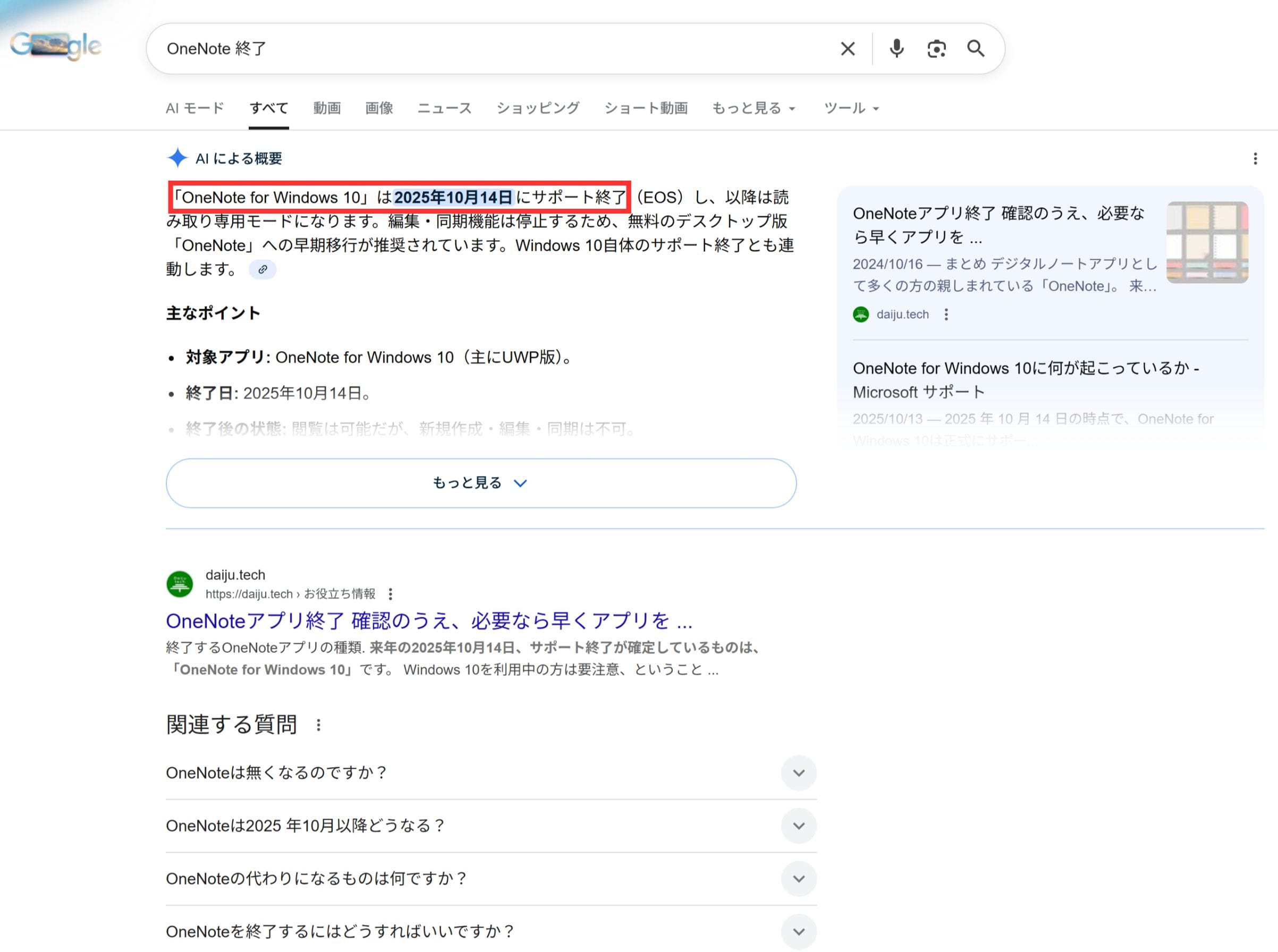Open the ツール dropdown

click(850, 108)
